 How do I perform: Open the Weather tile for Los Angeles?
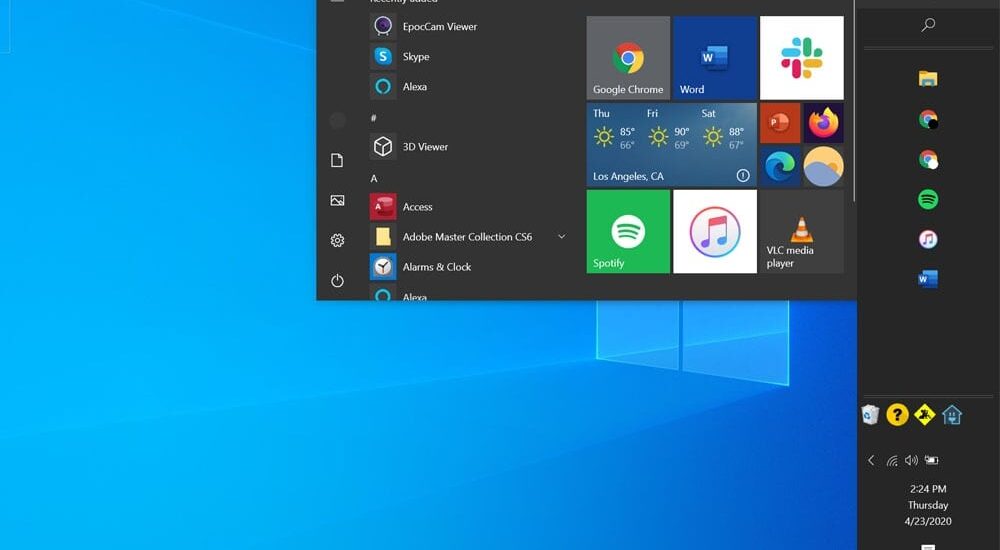point(672,145)
